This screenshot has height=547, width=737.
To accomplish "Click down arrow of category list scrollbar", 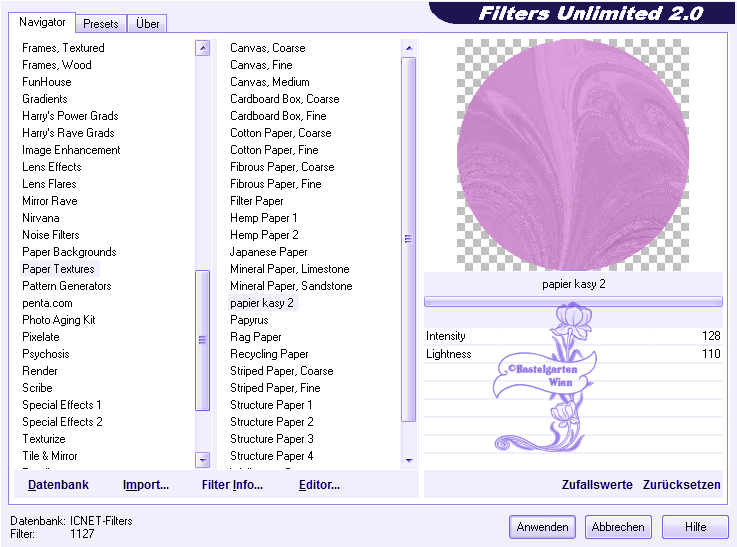I will pyautogui.click(x=203, y=460).
